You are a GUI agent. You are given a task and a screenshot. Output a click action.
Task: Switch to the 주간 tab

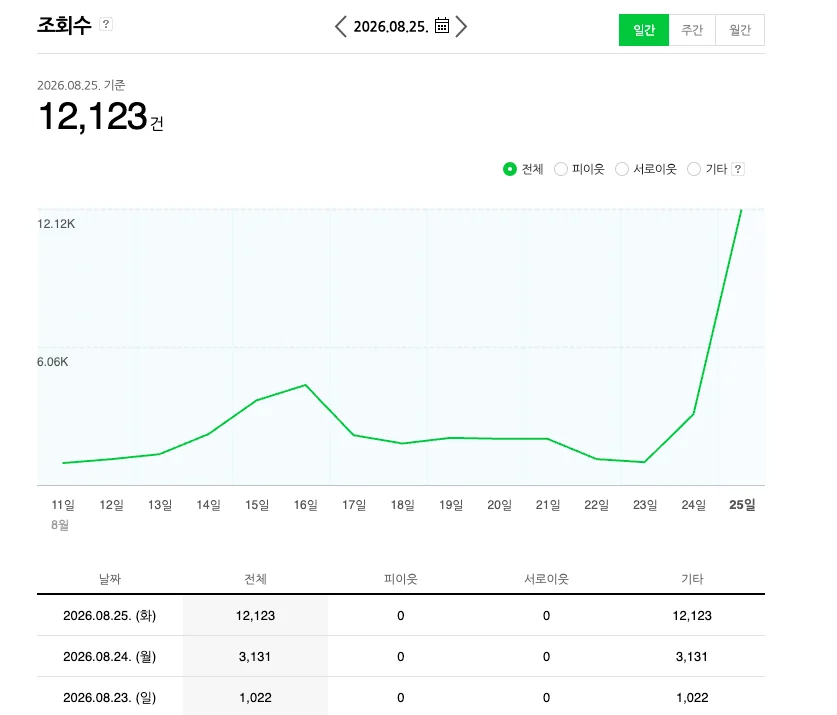pyautogui.click(x=692, y=30)
